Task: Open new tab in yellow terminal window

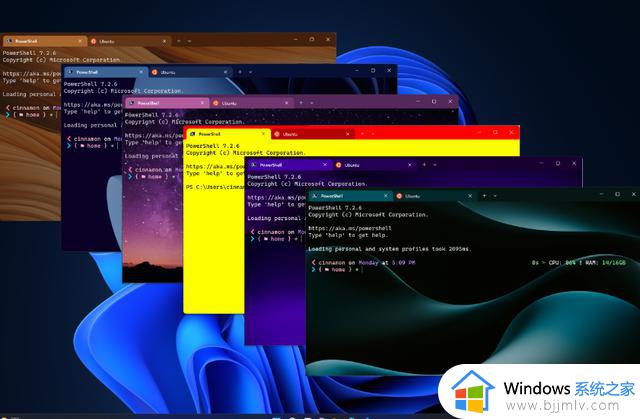Action: tap(362, 133)
